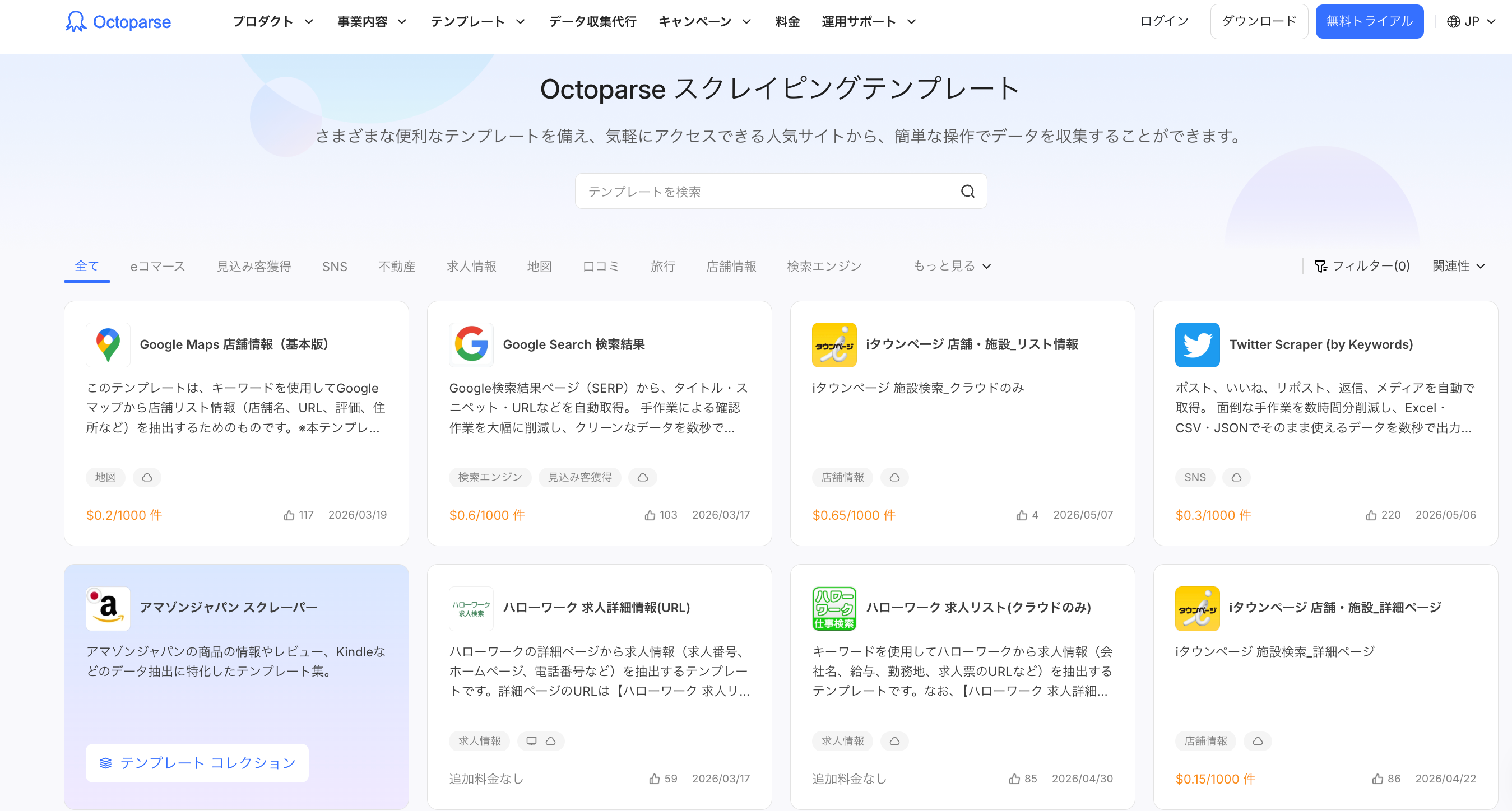Open the 関連性 sort dropdown
This screenshot has height=811, width=1512.
pos(1459,266)
